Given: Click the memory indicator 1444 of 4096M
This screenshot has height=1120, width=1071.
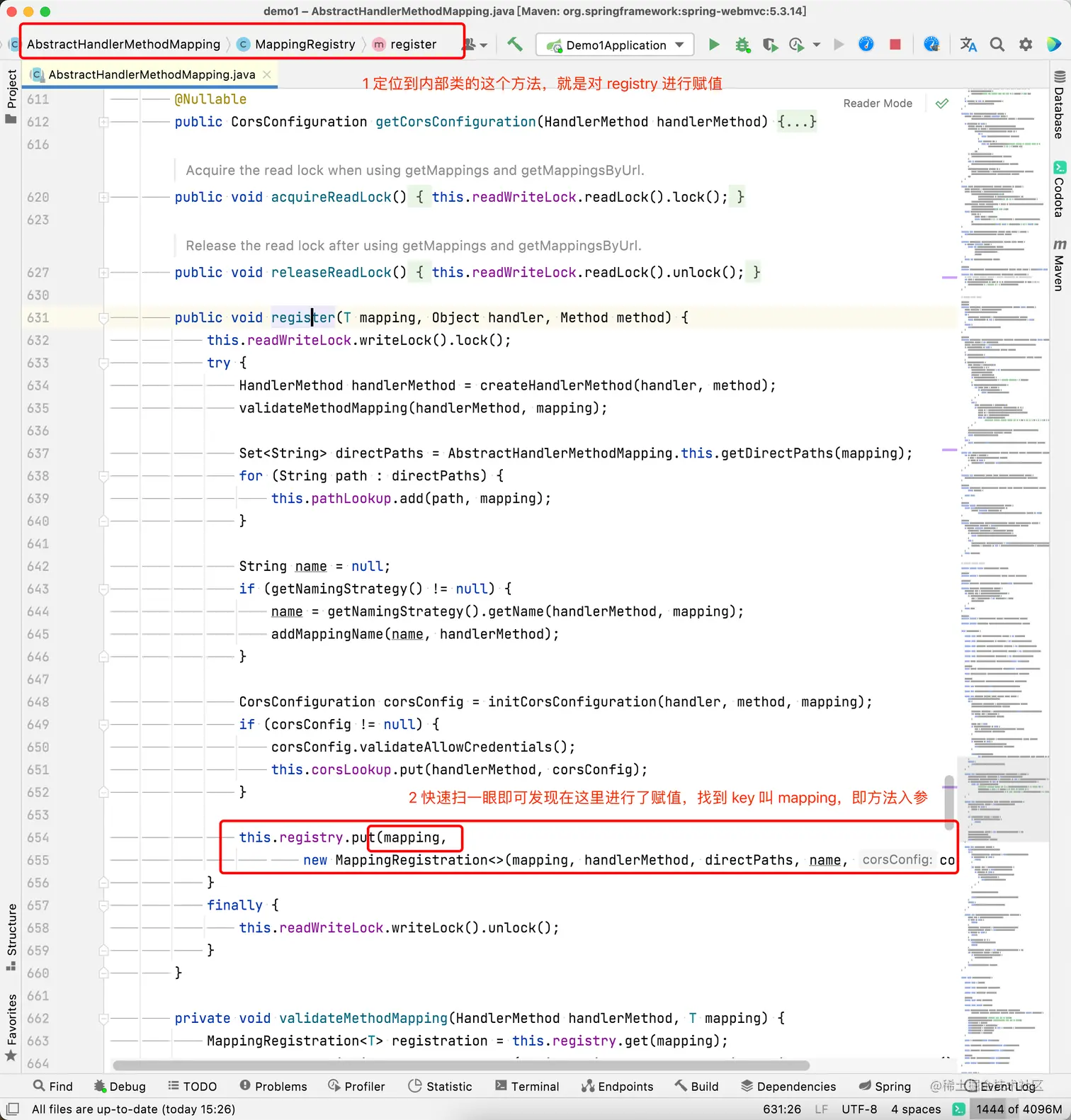Looking at the screenshot, I should (x=1019, y=1109).
